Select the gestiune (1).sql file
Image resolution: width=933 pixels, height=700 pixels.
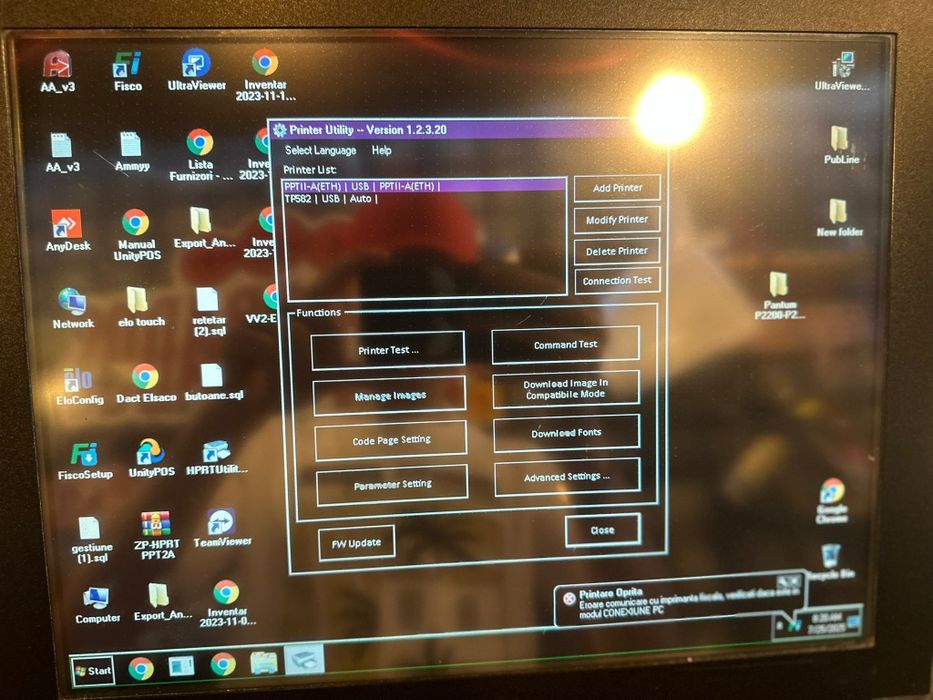click(x=92, y=539)
